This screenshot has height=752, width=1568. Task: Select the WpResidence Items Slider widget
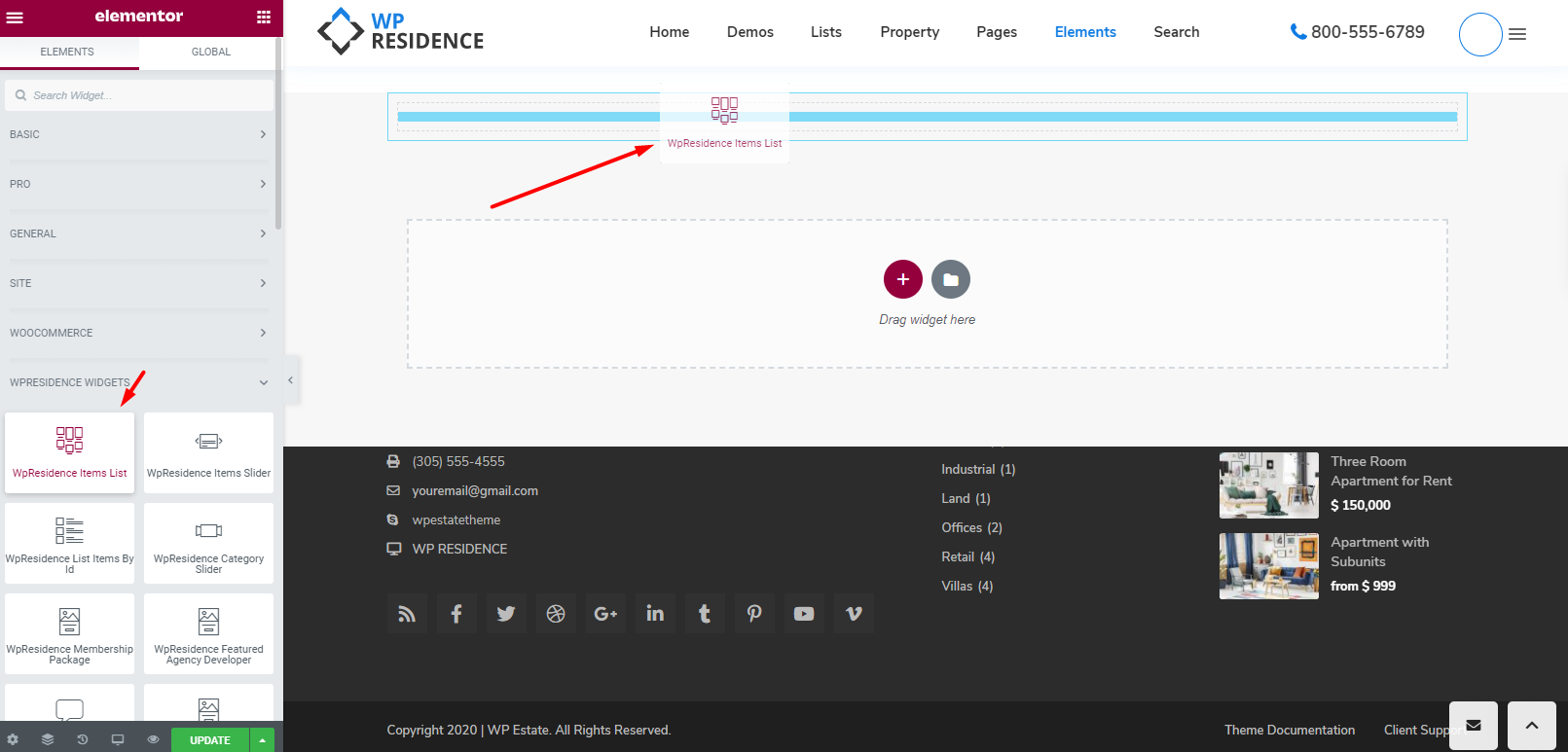click(x=208, y=452)
